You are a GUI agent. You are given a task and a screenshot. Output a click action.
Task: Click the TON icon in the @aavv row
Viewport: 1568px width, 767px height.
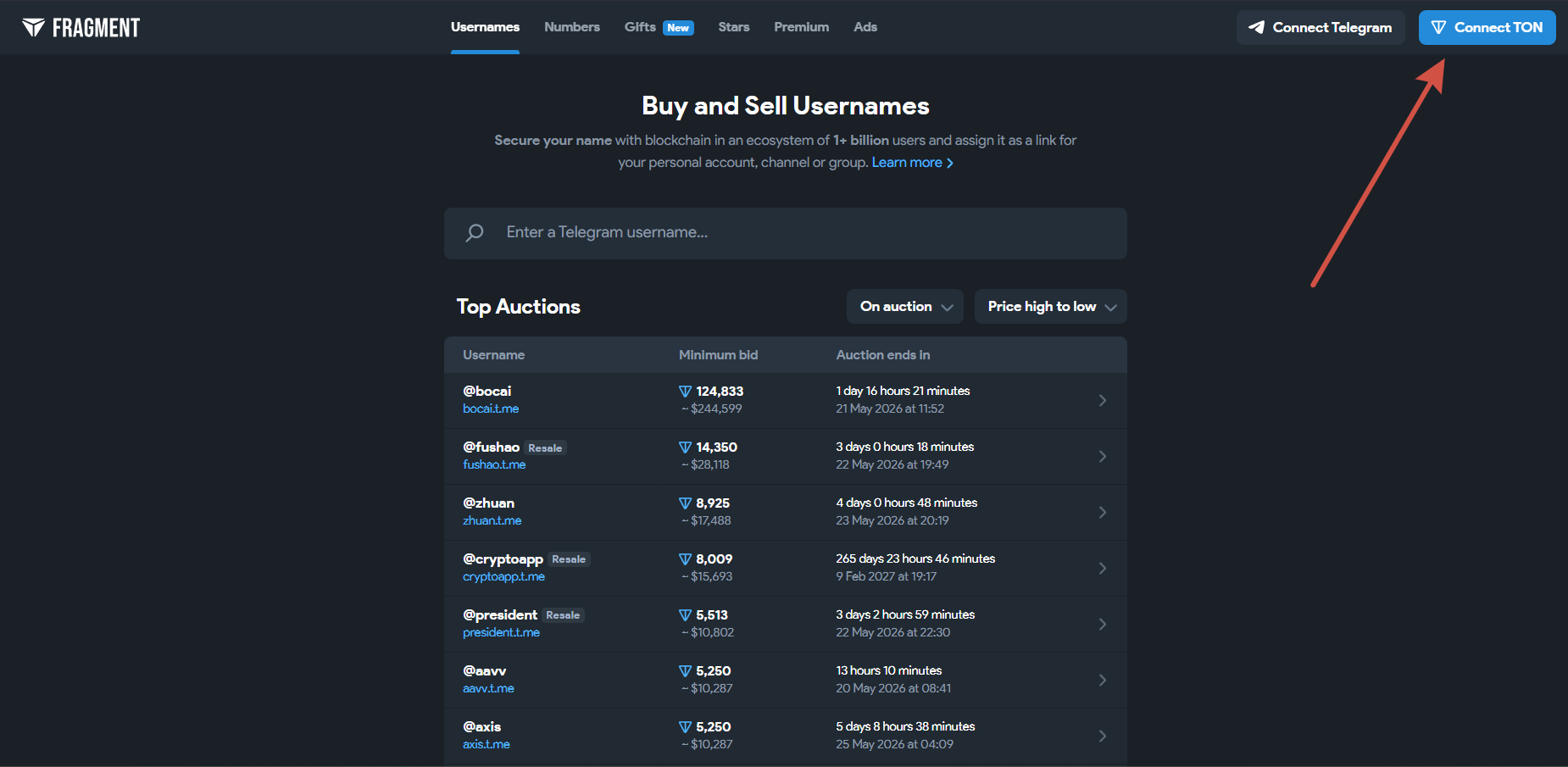pos(685,671)
